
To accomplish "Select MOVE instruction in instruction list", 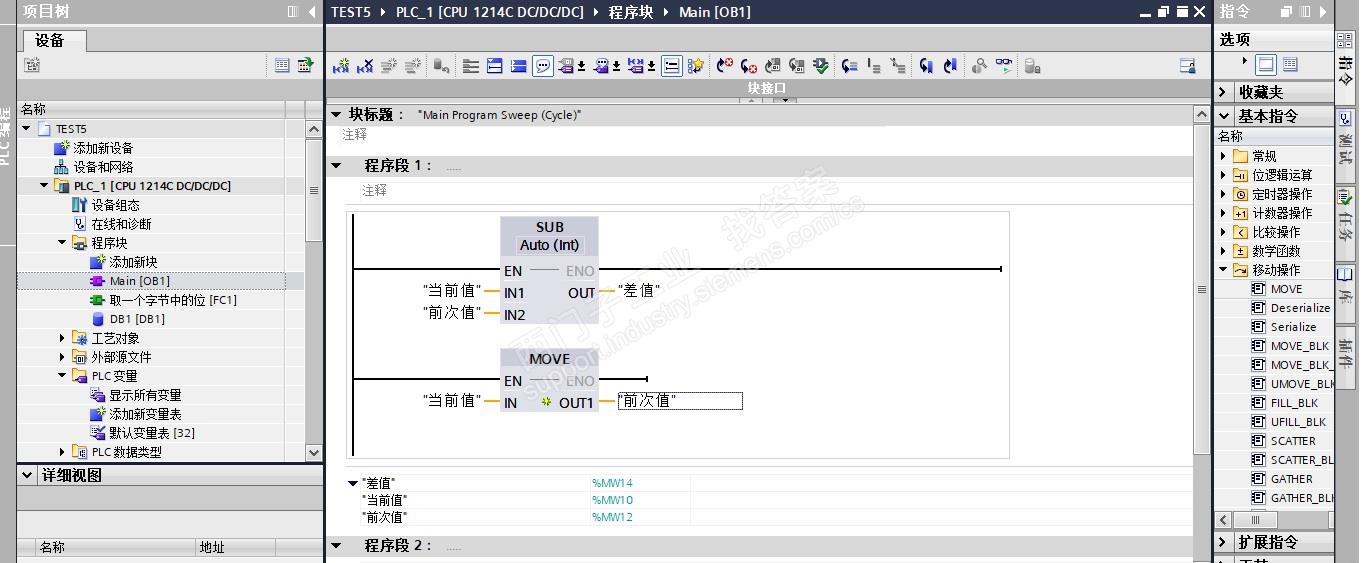I will pos(1286,289).
